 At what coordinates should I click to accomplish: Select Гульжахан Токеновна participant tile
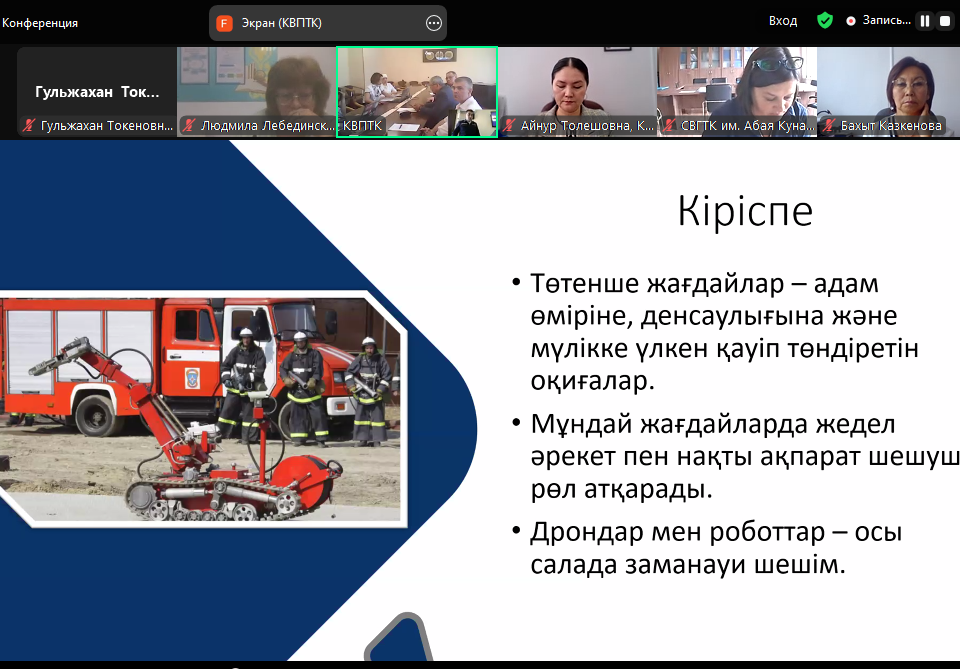[x=97, y=91]
